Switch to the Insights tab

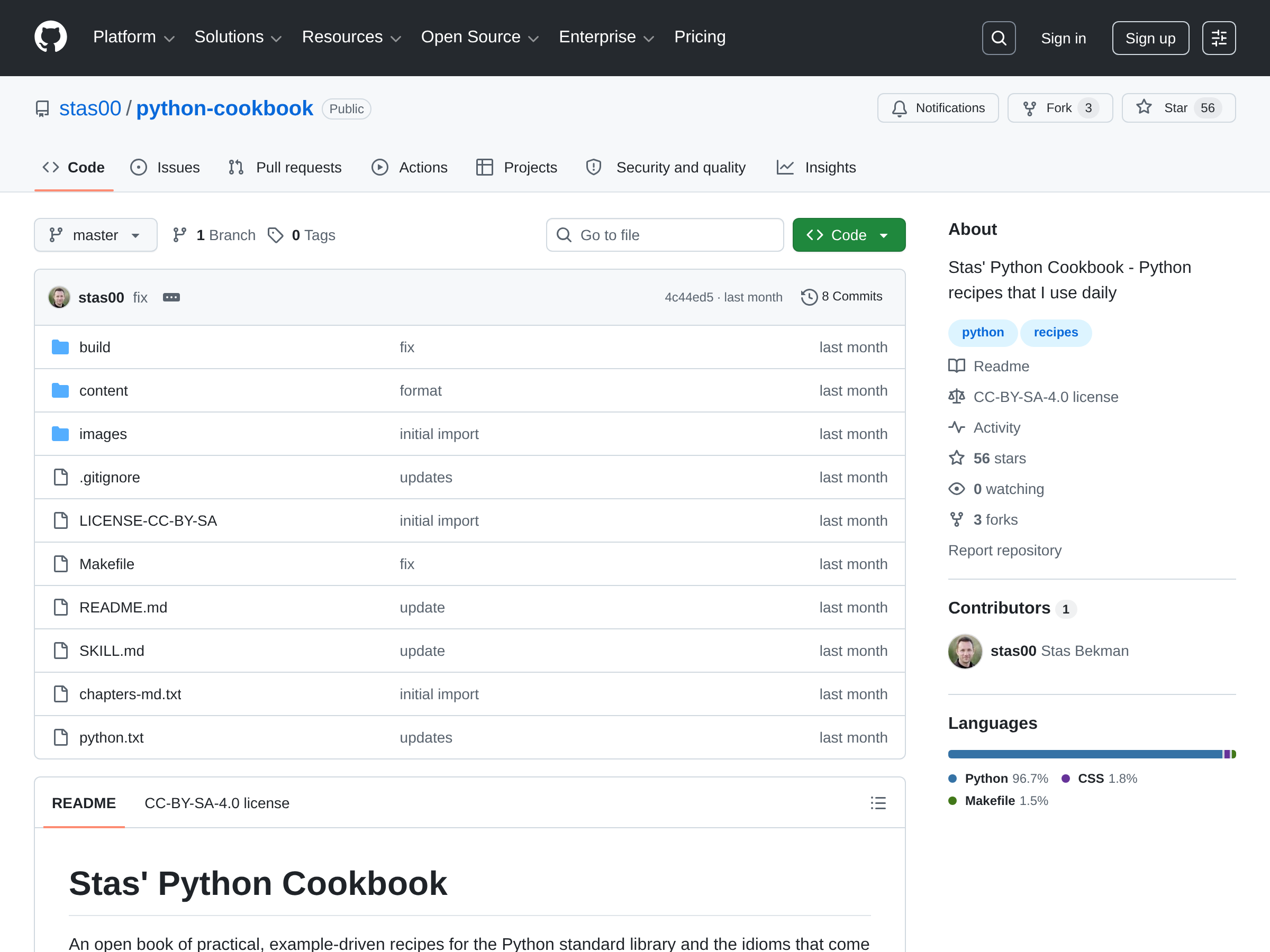(x=816, y=168)
